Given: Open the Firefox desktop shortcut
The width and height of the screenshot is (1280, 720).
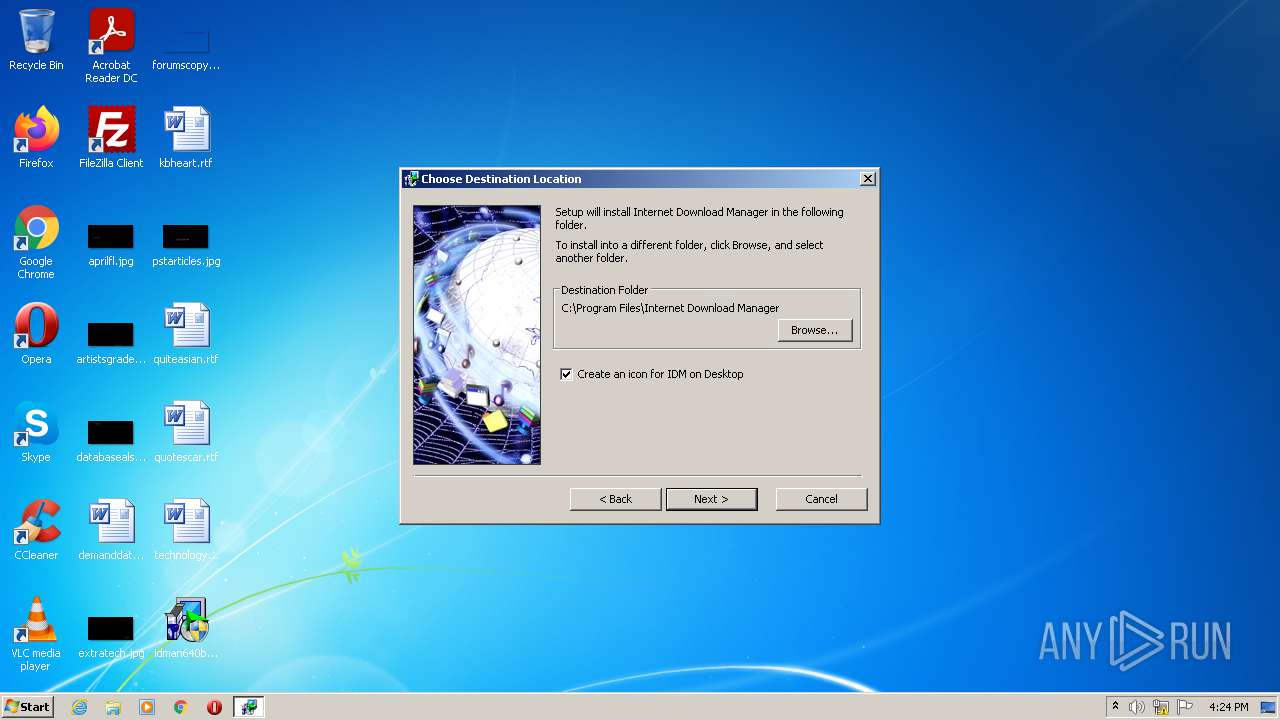Looking at the screenshot, I should [36, 138].
